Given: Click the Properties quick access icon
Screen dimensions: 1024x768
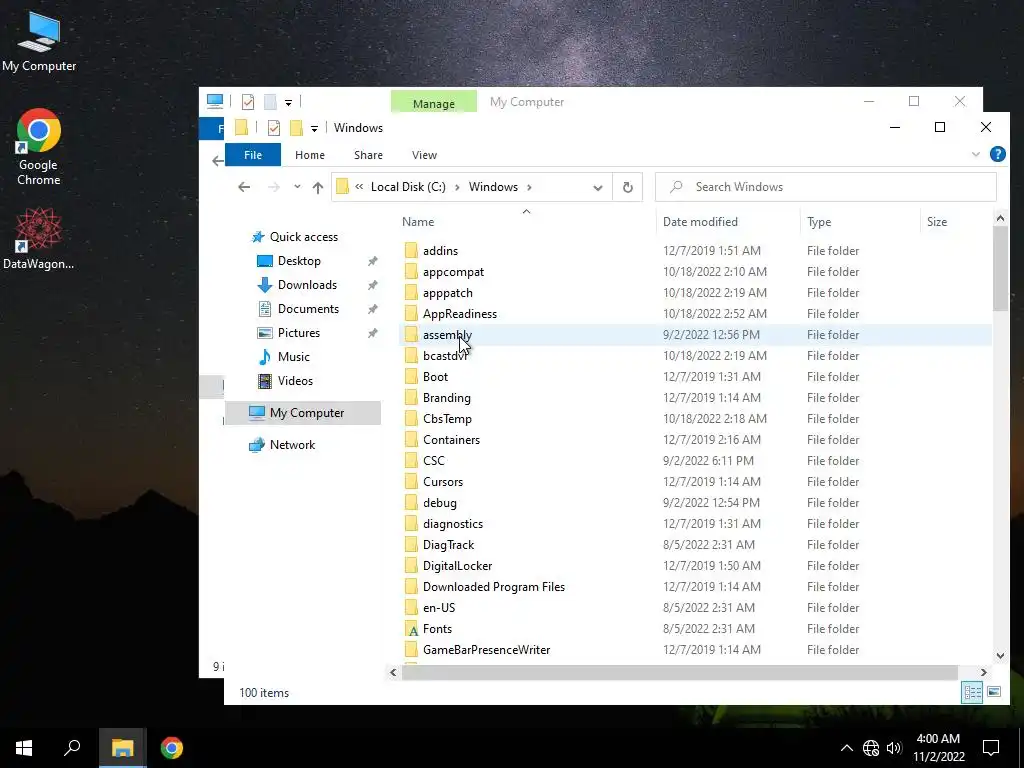Looking at the screenshot, I should pos(274,128).
